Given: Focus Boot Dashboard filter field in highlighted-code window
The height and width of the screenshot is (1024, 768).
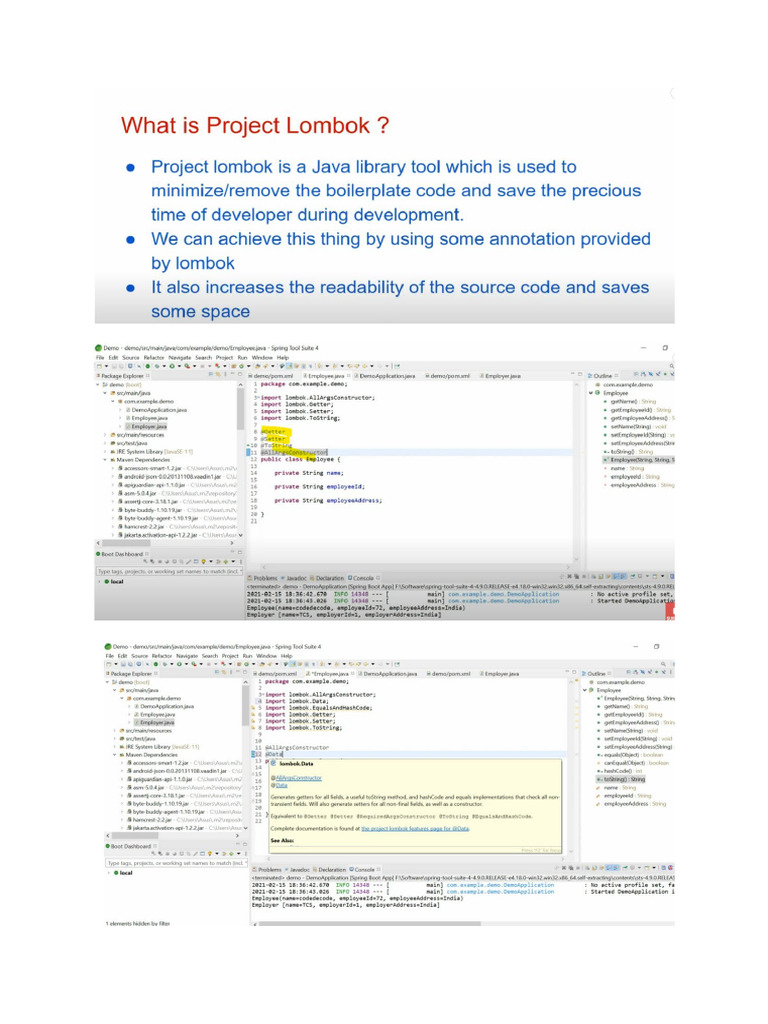Looking at the screenshot, I should coord(169,571).
